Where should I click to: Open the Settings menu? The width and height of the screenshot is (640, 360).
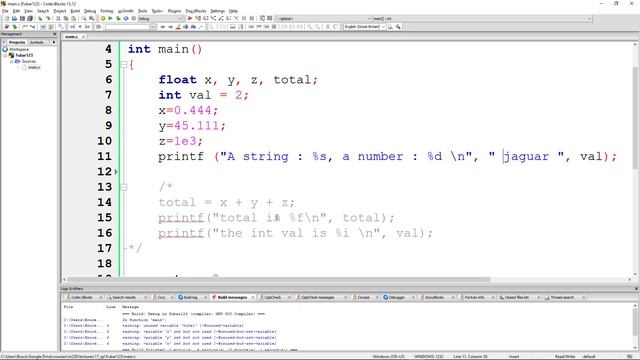218,11
